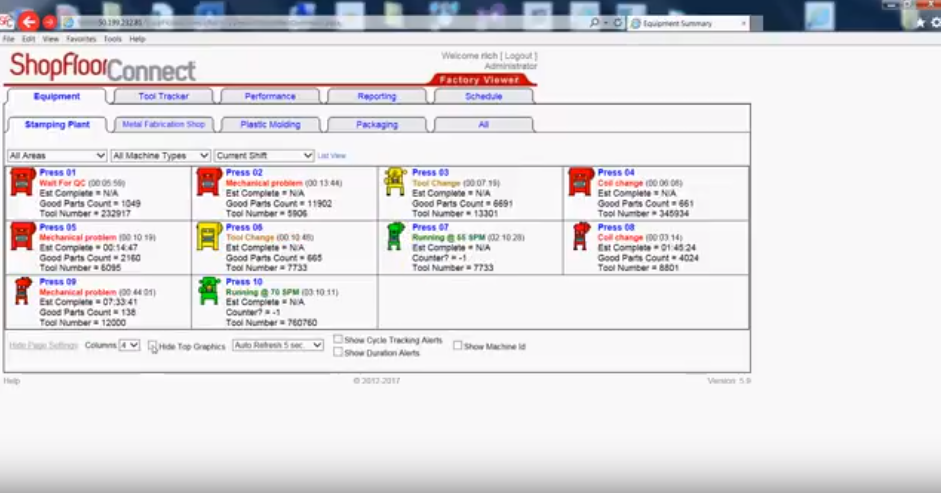This screenshot has height=493, width=941.
Task: Click the green Press 10 machine icon
Action: coord(208,291)
